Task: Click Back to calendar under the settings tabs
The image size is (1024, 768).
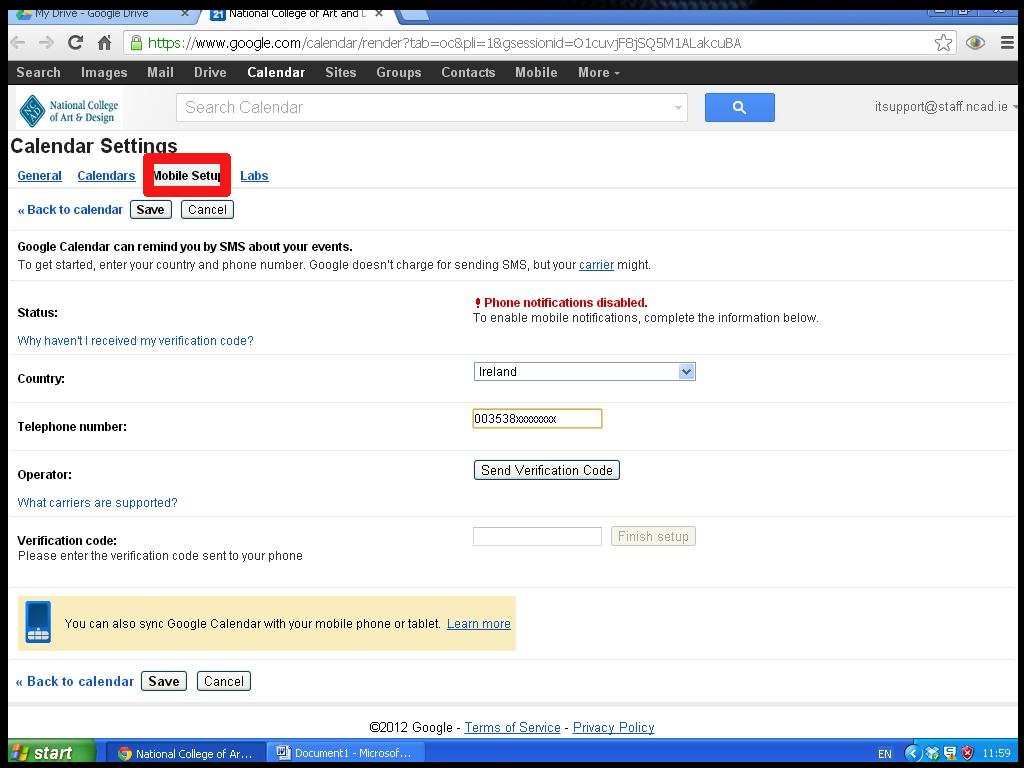Action: pos(71,210)
